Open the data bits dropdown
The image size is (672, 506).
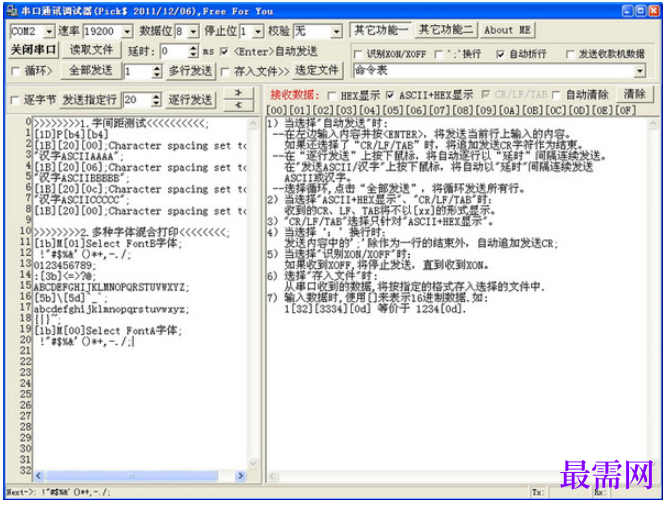(193, 31)
